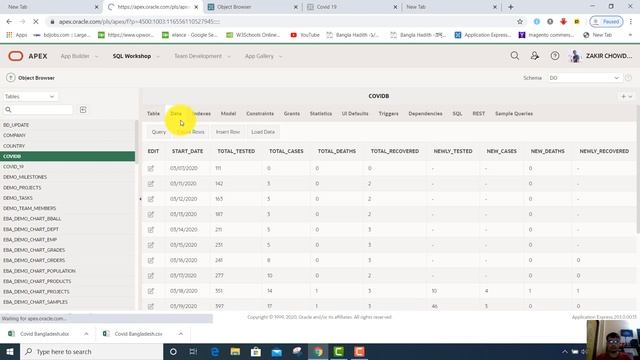Click the Type here to search box
This screenshot has height=360, width=640.
click(x=91, y=351)
